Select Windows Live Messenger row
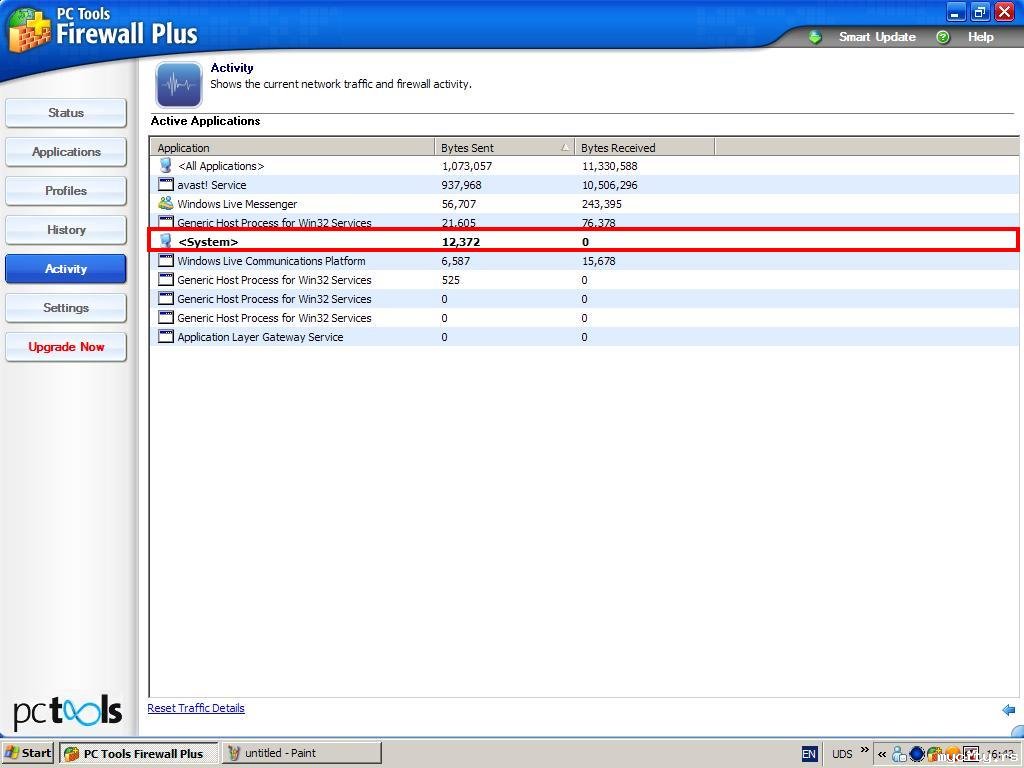Screen dimensions: 1024x768 point(584,204)
